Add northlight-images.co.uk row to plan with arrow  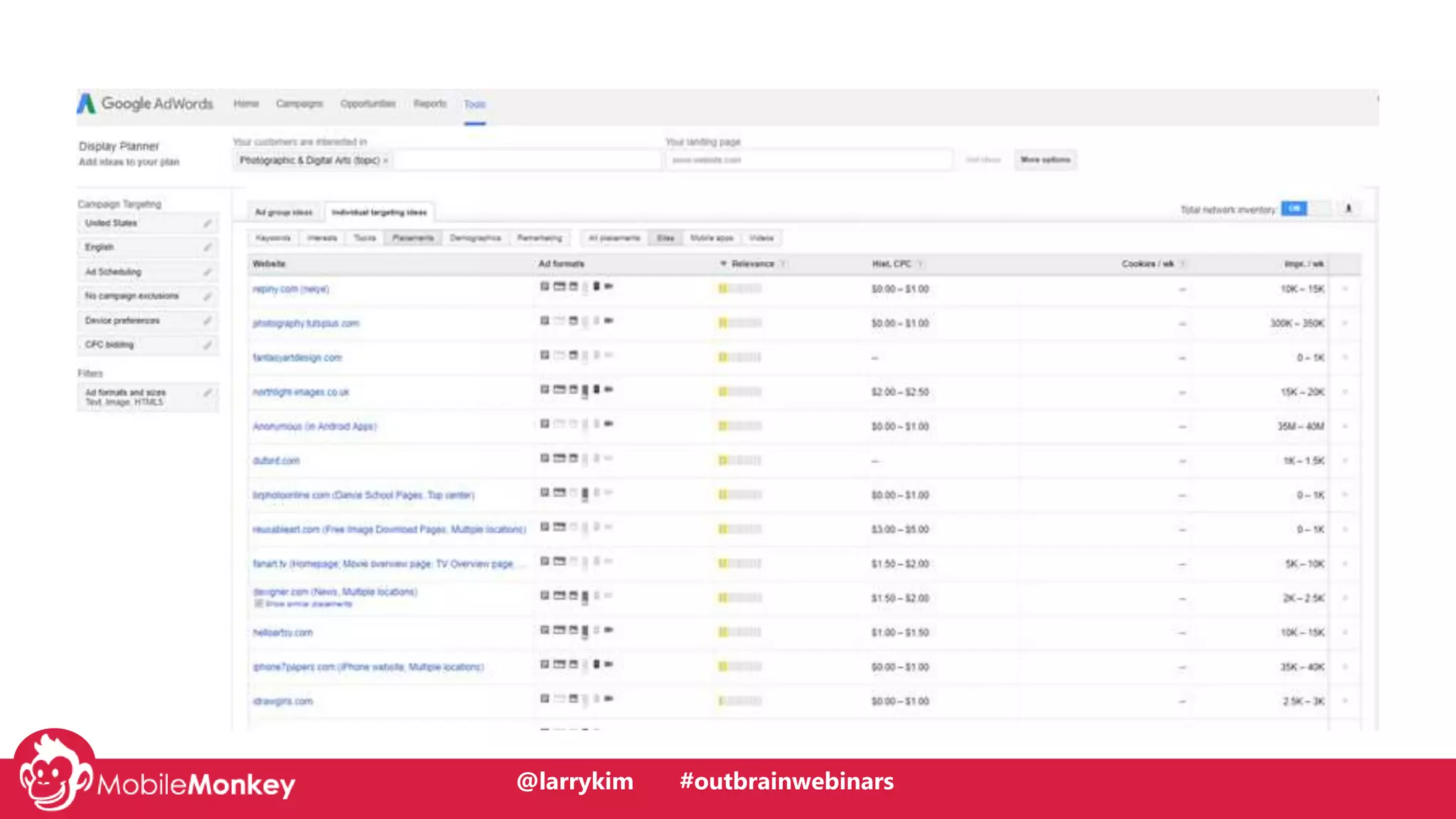click(1345, 392)
